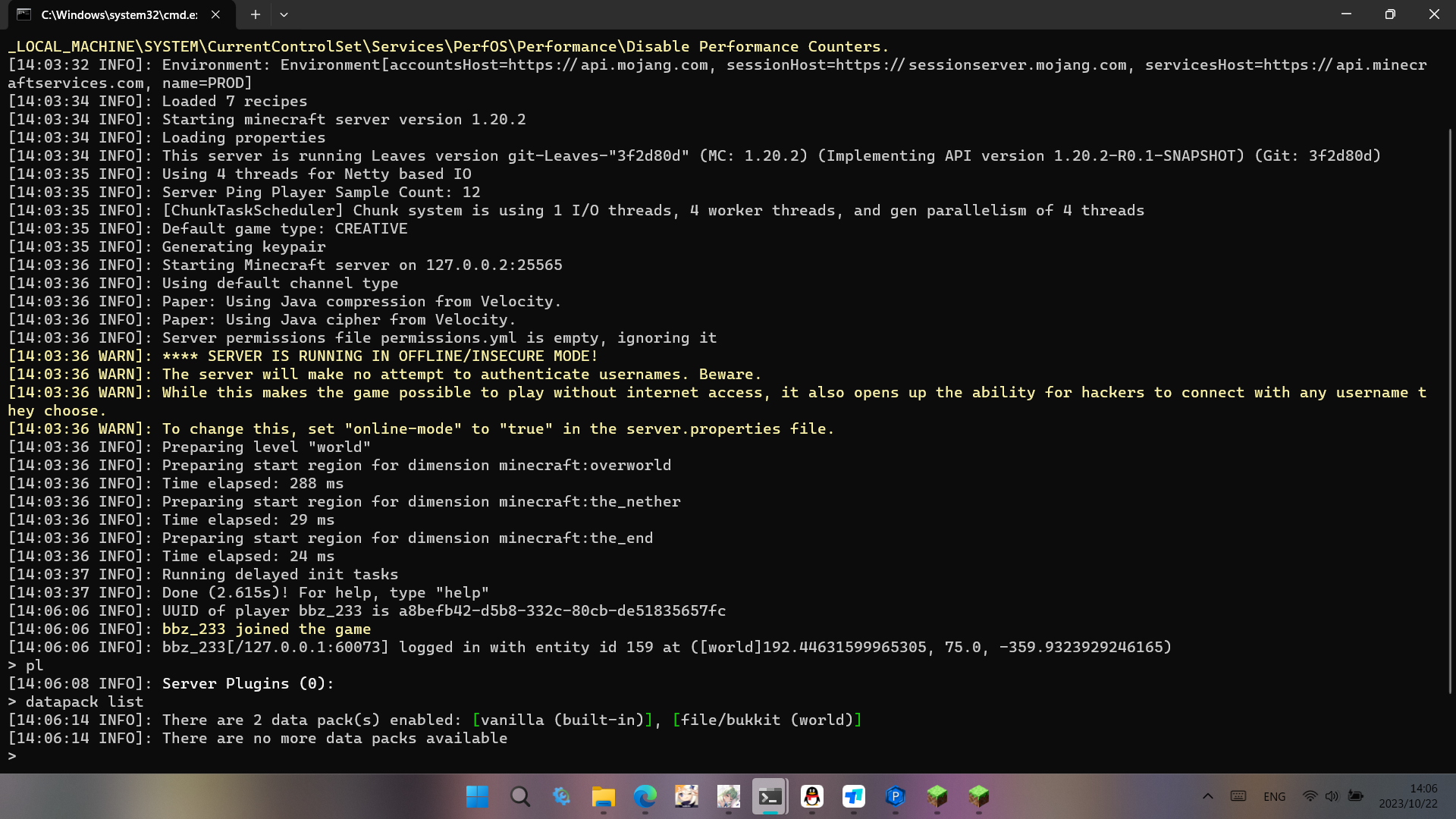Open QQ from the taskbar
This screenshot has width=1456, height=819.
coord(812,797)
